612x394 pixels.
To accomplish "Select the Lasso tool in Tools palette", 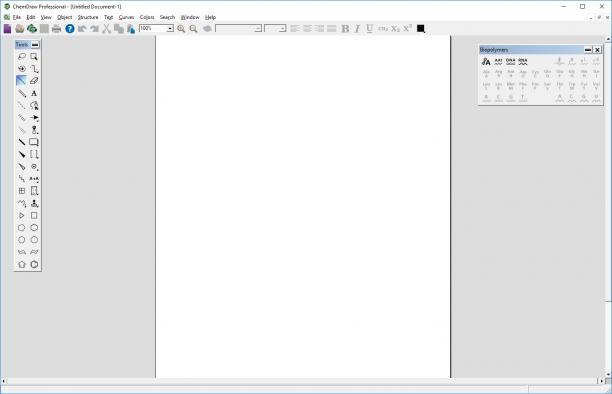I will click(22, 56).
